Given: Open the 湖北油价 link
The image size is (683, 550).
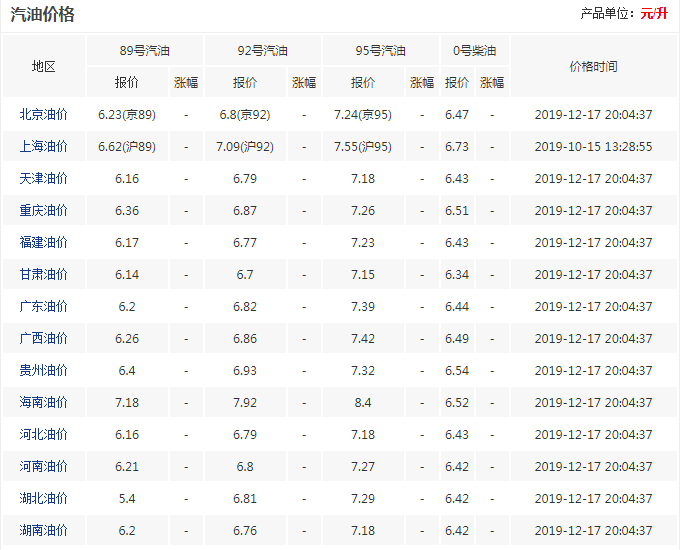Looking at the screenshot, I should tap(44, 498).
